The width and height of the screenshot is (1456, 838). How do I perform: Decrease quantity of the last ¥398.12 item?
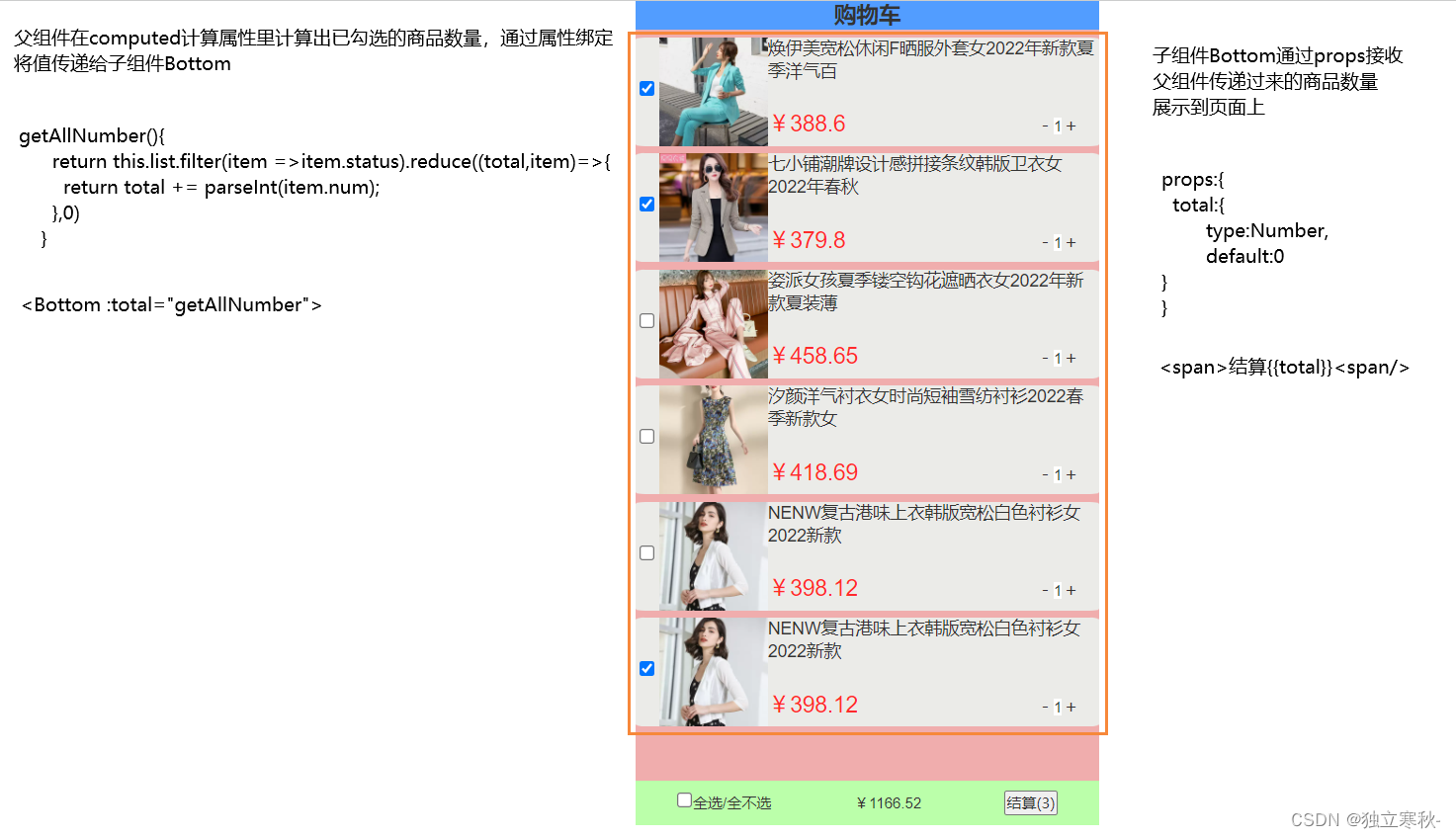(1046, 708)
